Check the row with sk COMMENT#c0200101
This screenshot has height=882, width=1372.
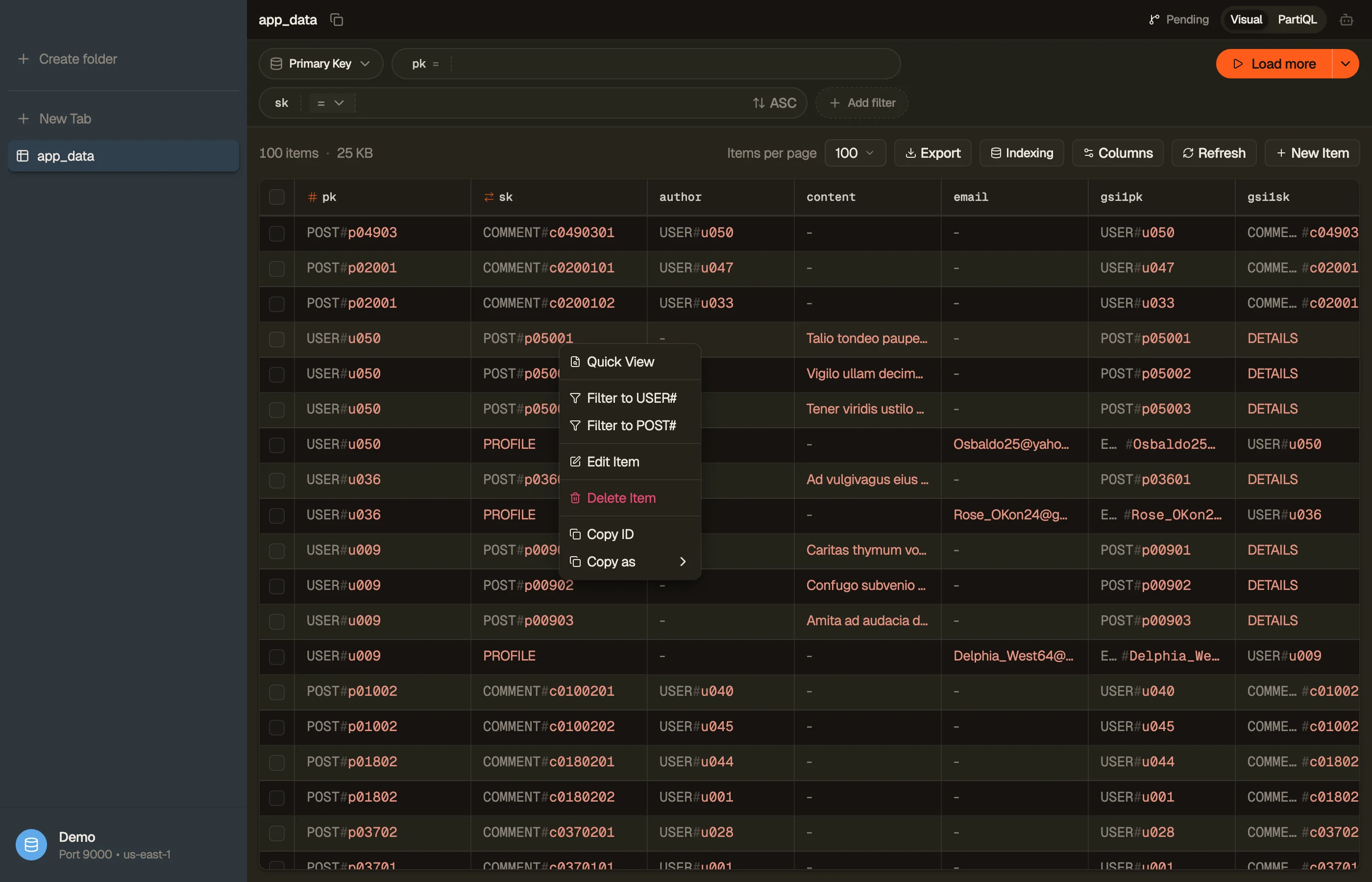click(x=276, y=269)
